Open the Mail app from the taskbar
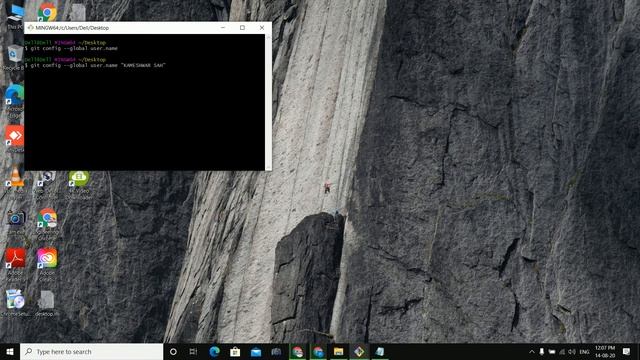 (256, 351)
